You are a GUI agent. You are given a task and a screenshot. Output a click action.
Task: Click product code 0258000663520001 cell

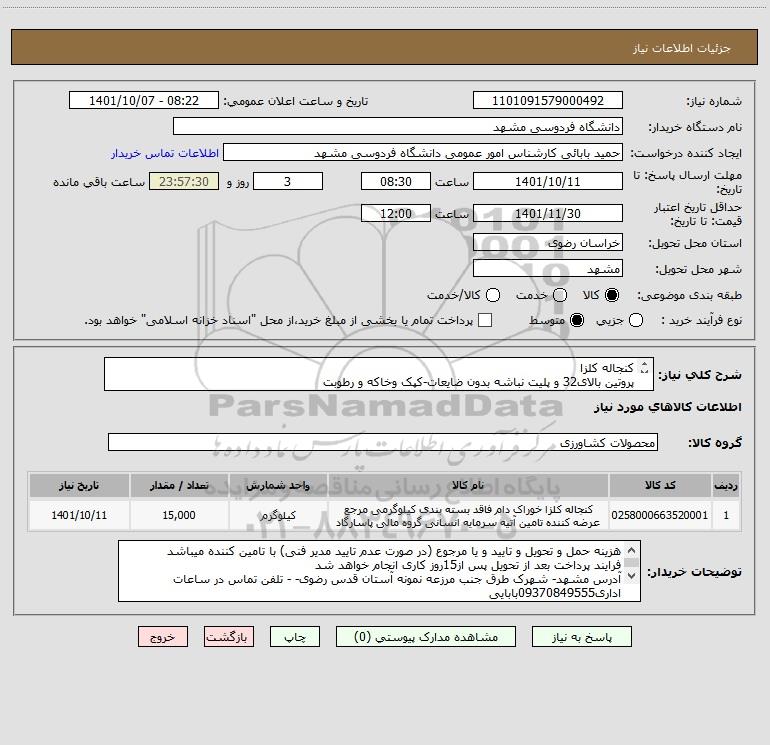660,515
